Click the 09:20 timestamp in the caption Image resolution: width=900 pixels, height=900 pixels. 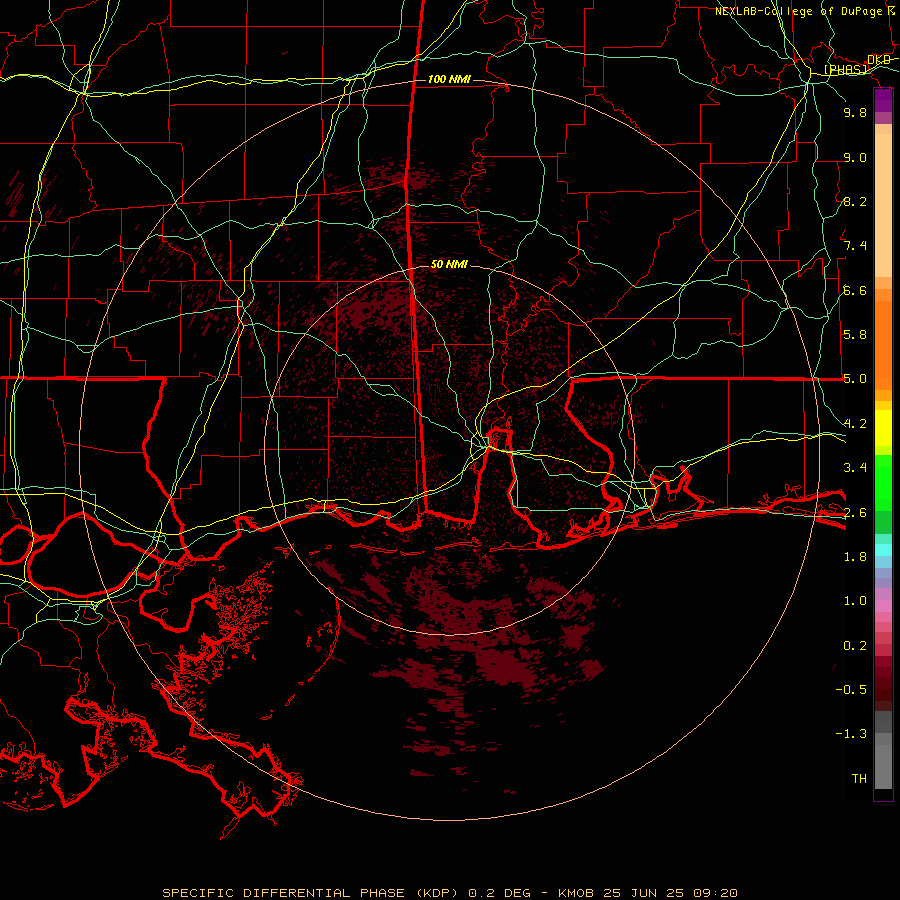(x=715, y=893)
